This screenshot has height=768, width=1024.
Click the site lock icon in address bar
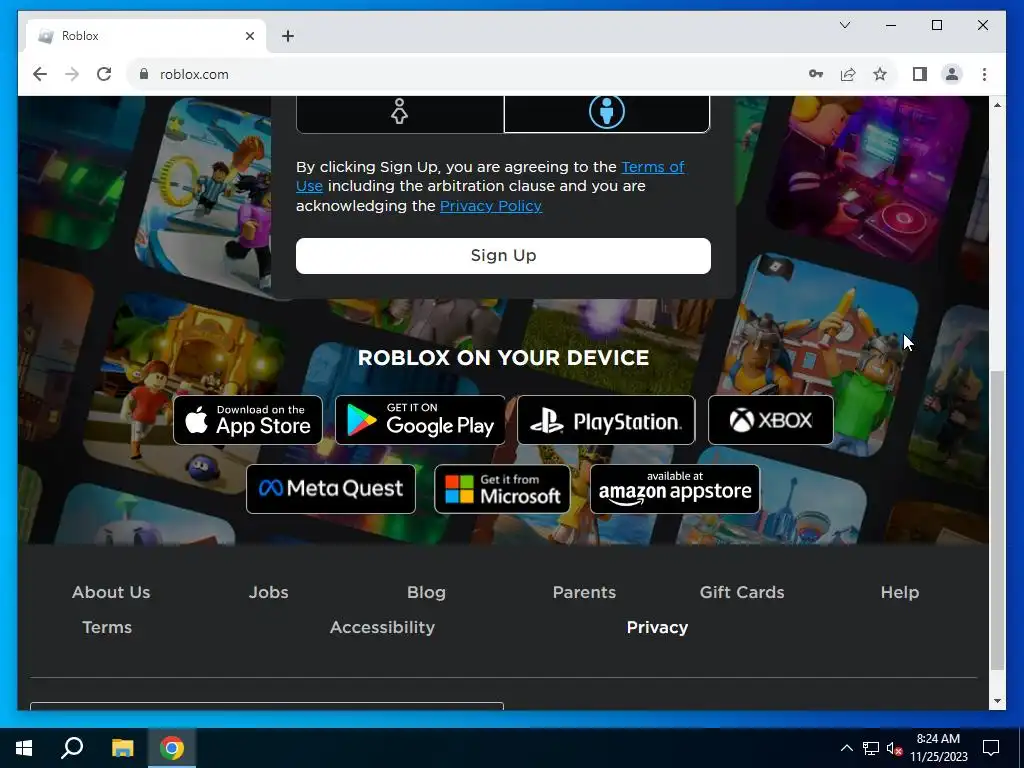pyautogui.click(x=144, y=74)
